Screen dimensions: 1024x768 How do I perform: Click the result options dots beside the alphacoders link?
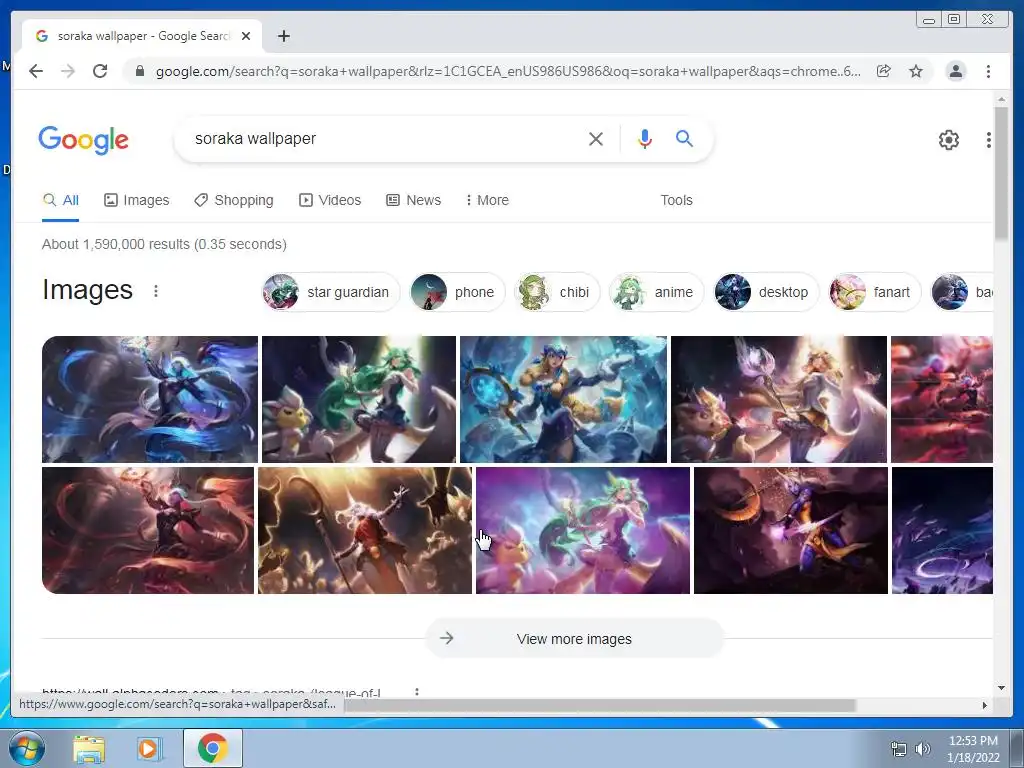point(417,691)
